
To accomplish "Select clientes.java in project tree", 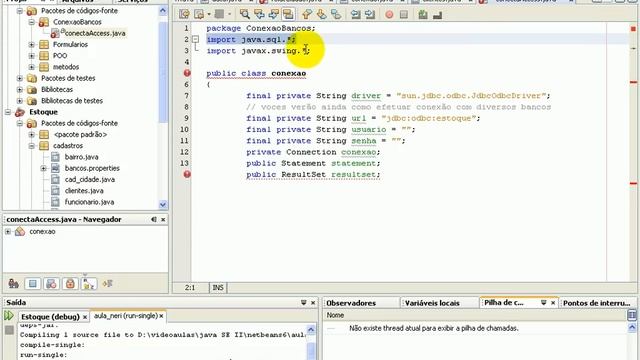I will 84,191.
